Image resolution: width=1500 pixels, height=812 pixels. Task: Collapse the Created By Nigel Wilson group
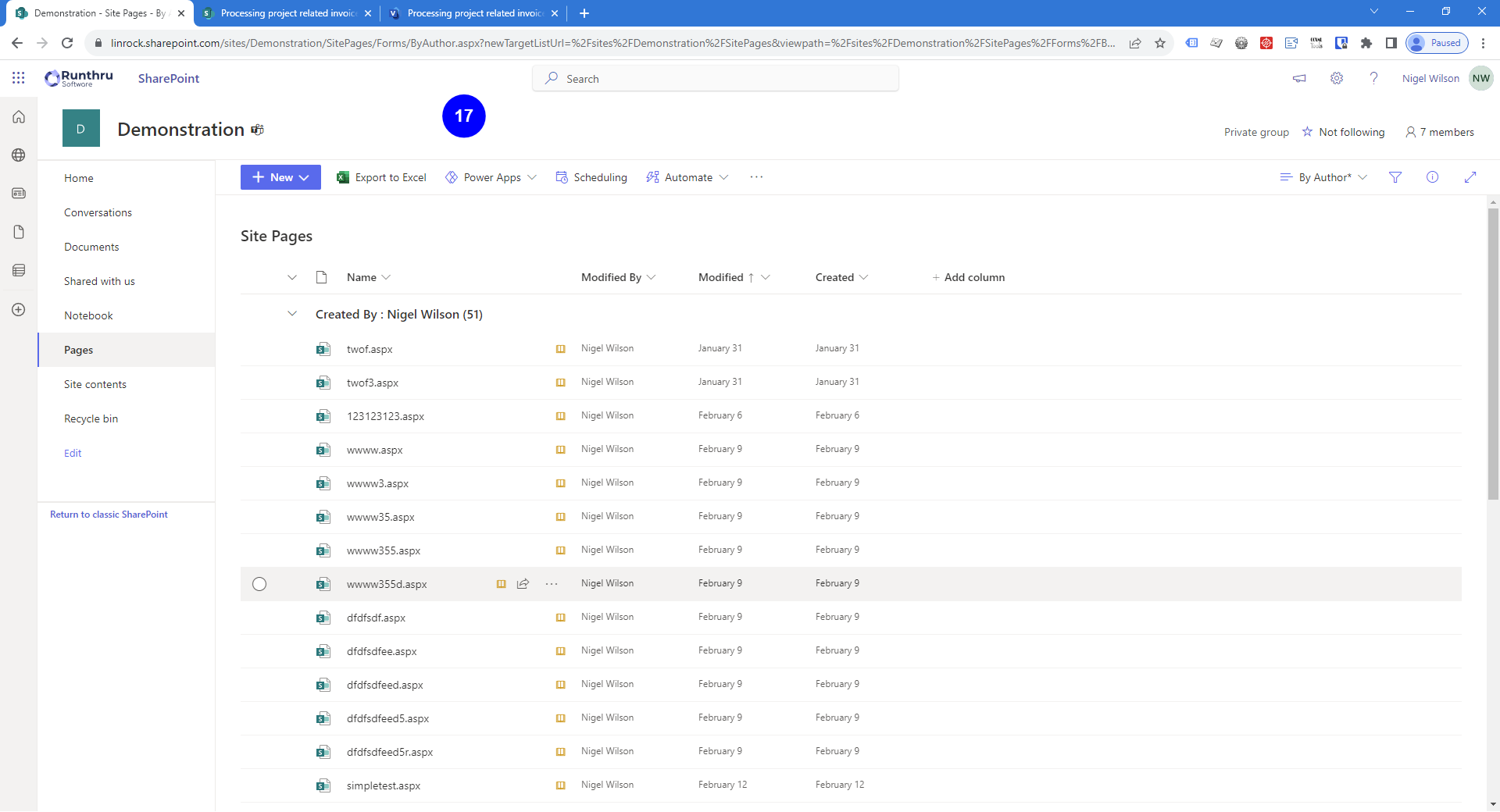292,314
